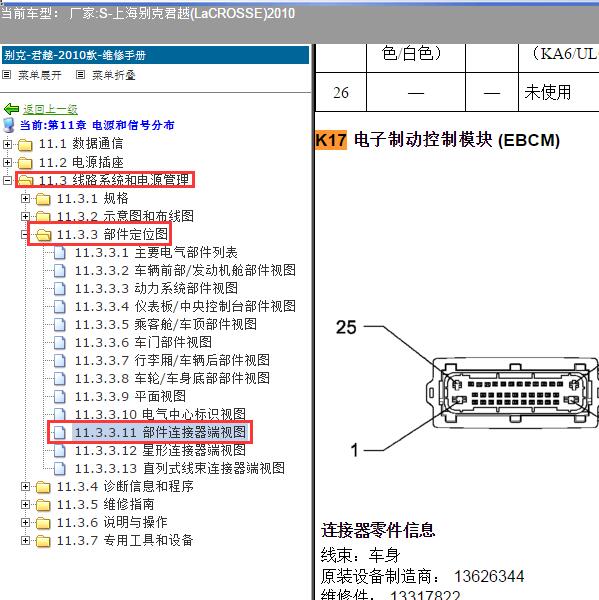Screen dimensions: 599x600
Task: Select 11.3 线路系统和电源管理
Action: click(114, 180)
